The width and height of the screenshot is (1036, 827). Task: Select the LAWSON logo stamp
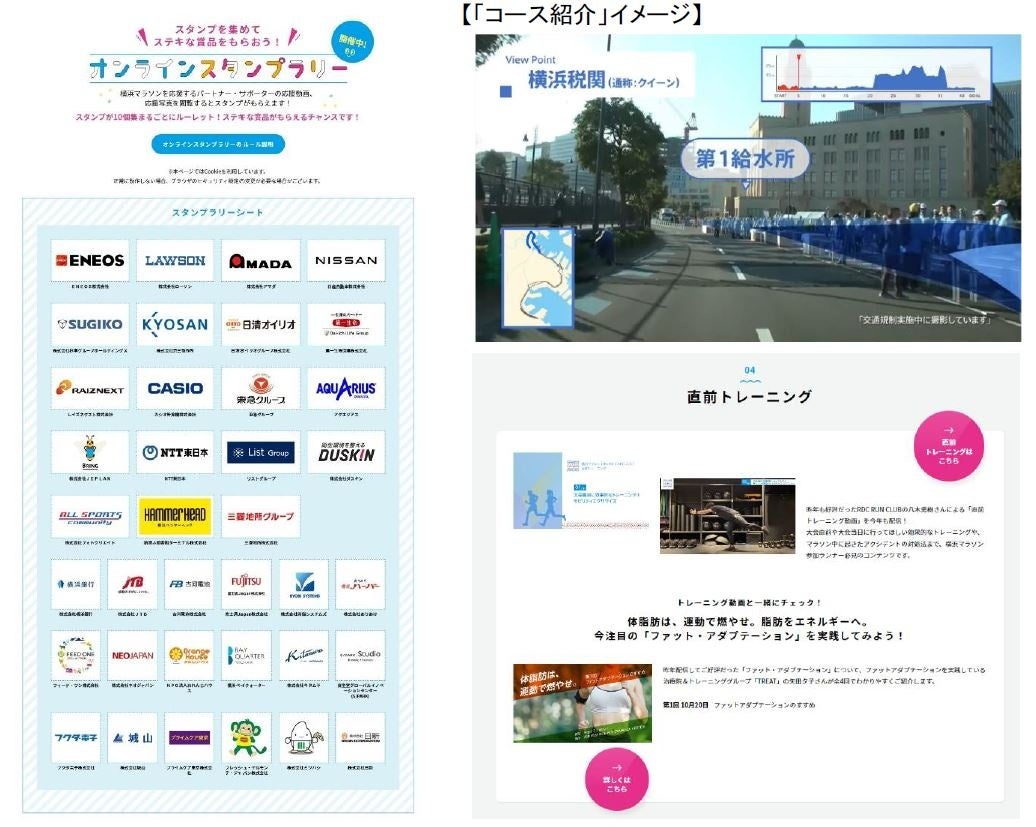[x=175, y=261]
